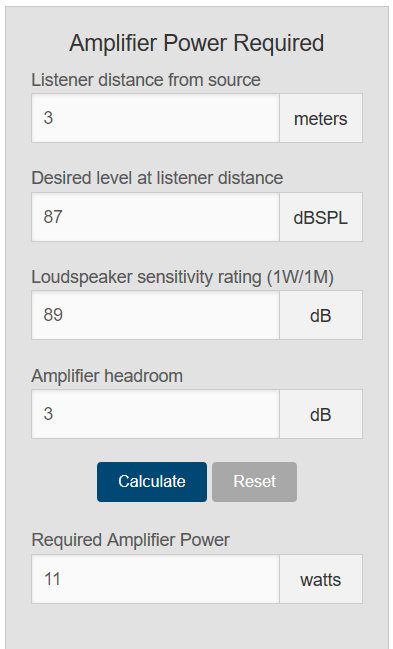Viewport: 393px width, 649px height.
Task: Click the Listener distance from source label
Action: tap(146, 79)
